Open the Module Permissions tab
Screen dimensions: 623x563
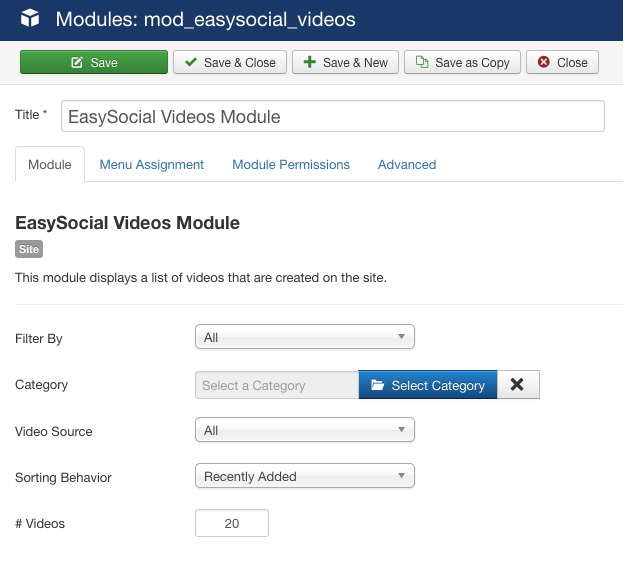click(291, 164)
